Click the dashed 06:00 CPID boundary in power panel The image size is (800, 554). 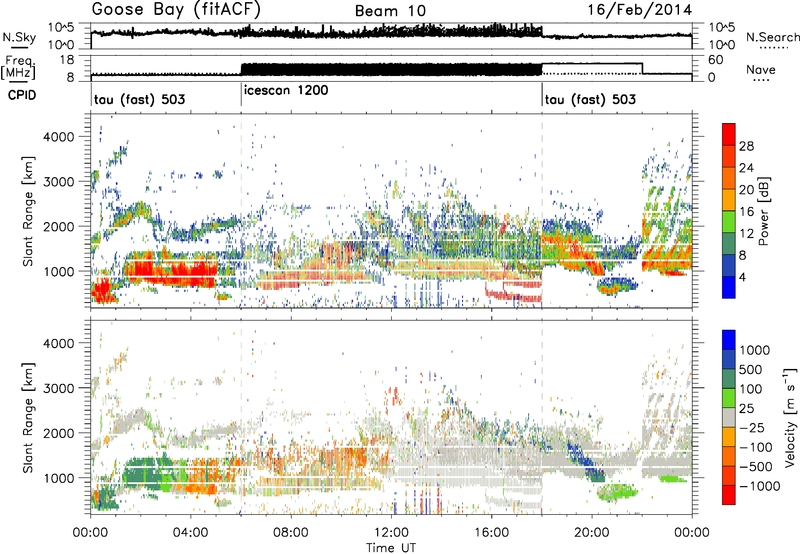pyautogui.click(x=241, y=210)
